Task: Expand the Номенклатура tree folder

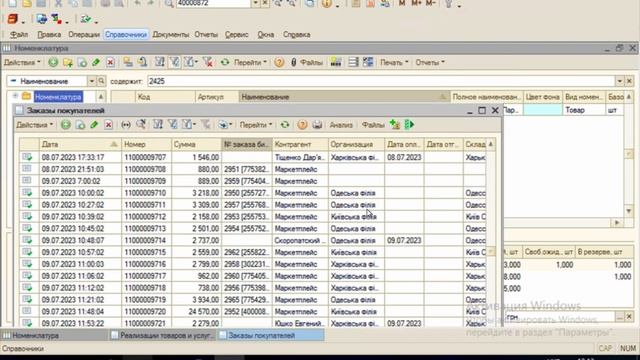Action: [x=15, y=96]
